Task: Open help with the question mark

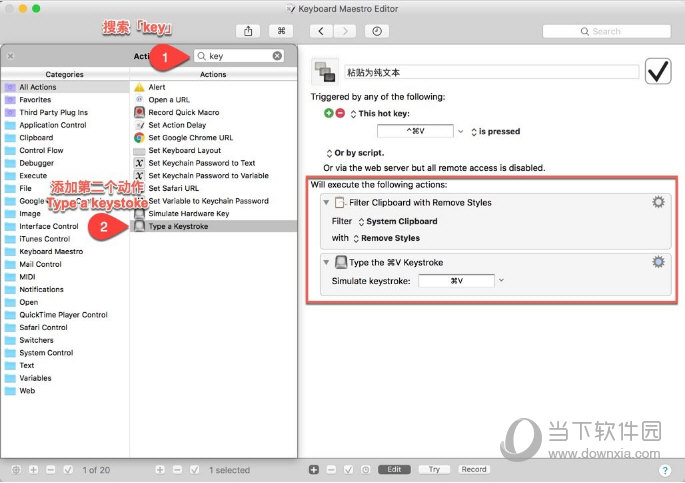Action: (664, 470)
